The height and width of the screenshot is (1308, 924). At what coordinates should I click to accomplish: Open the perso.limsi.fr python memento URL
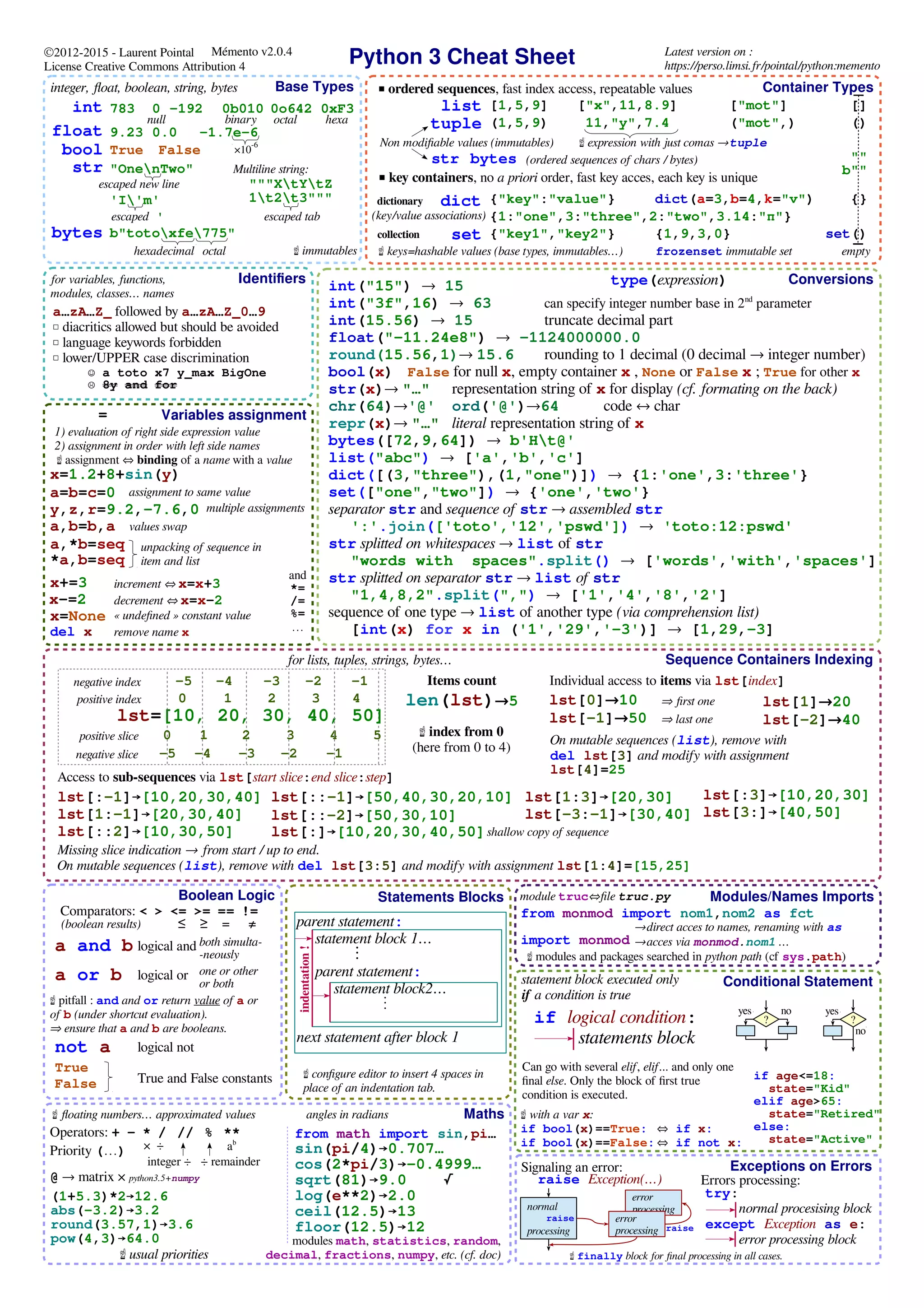772,65
